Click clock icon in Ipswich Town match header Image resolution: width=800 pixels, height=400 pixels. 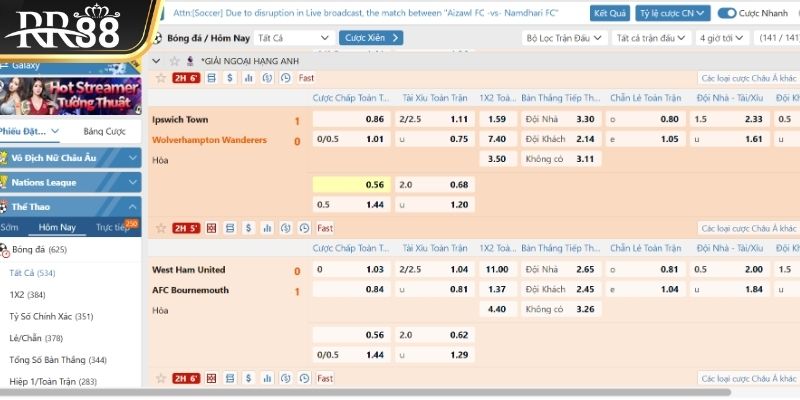(286, 78)
